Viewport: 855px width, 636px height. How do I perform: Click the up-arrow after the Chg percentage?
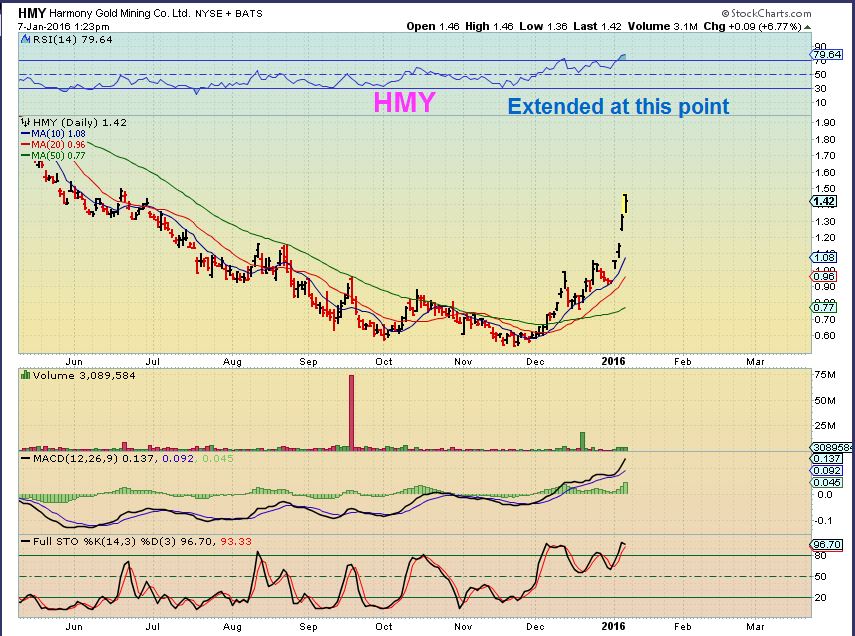click(808, 27)
